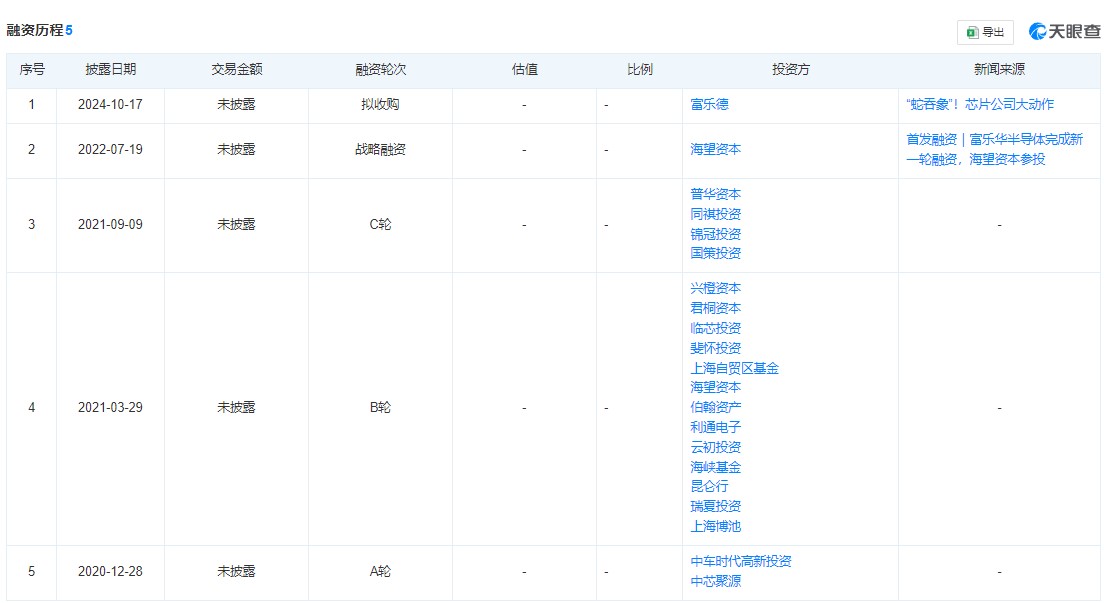Click the 同祺投资 investor link
Viewport: 1104px width, 603px height.
(715, 214)
